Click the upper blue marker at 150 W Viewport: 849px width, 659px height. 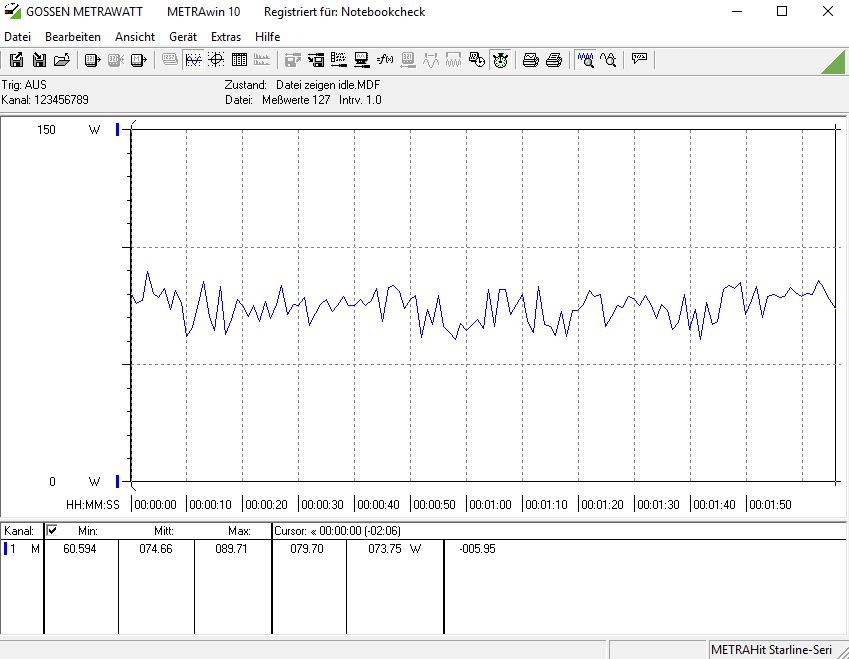118,129
